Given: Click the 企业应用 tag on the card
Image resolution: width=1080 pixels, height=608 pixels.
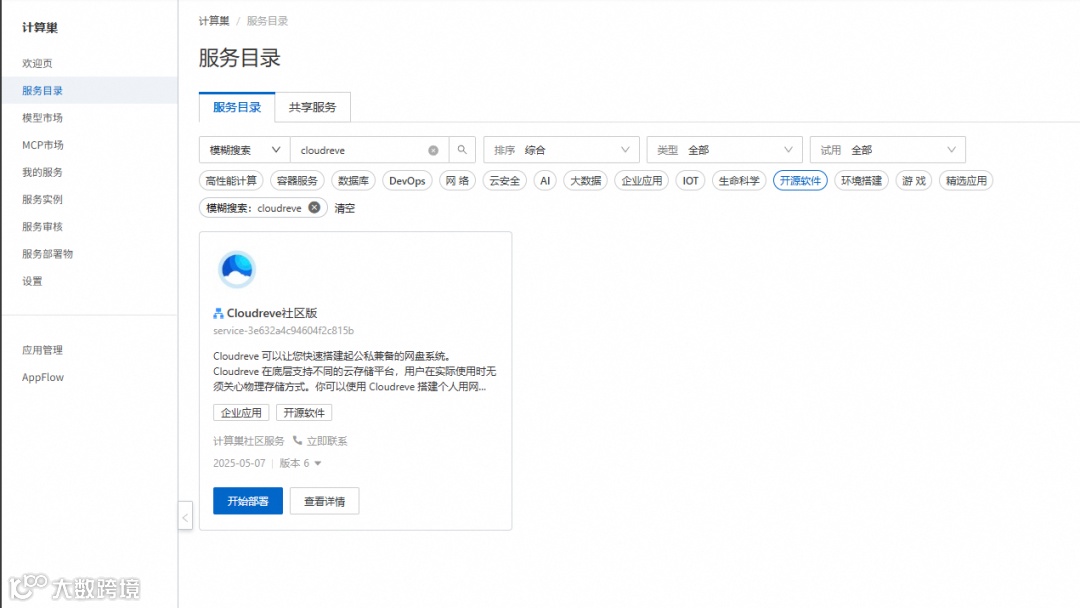Looking at the screenshot, I should (241, 412).
